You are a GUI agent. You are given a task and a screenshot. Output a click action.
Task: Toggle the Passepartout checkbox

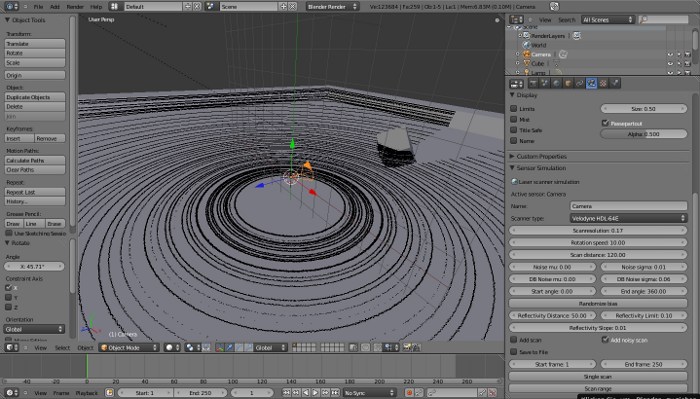[605, 123]
